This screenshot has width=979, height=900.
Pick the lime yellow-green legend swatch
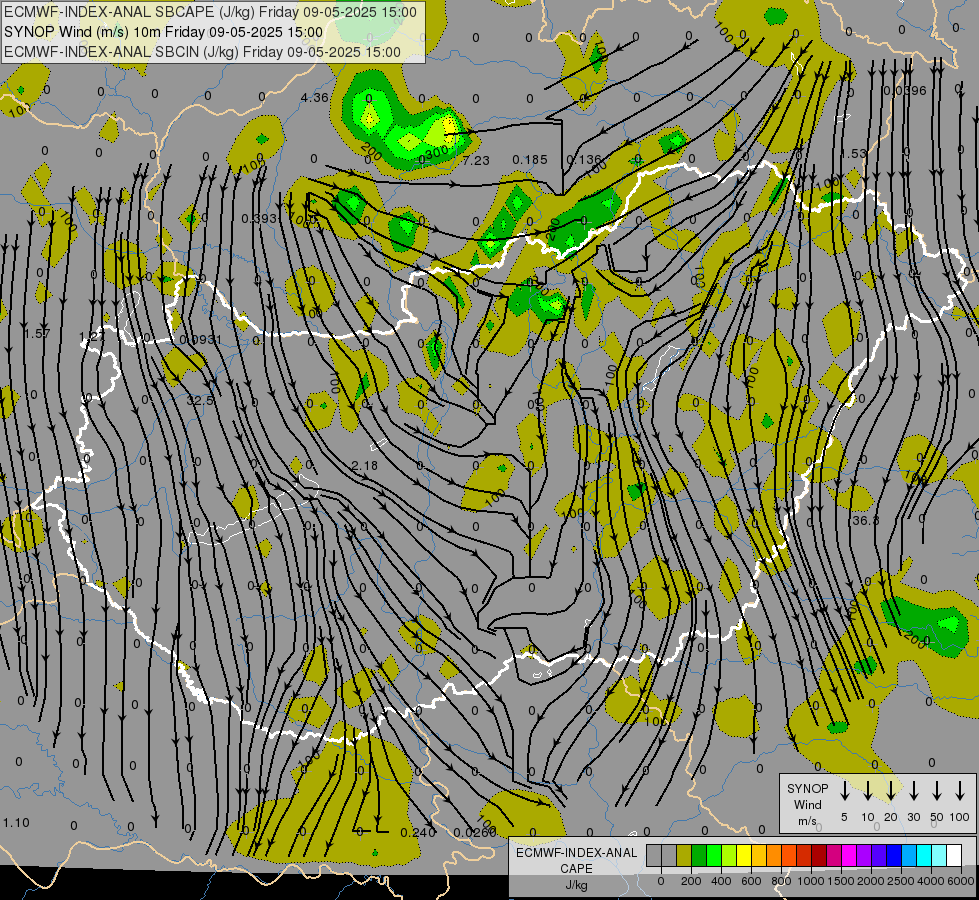pos(729,855)
